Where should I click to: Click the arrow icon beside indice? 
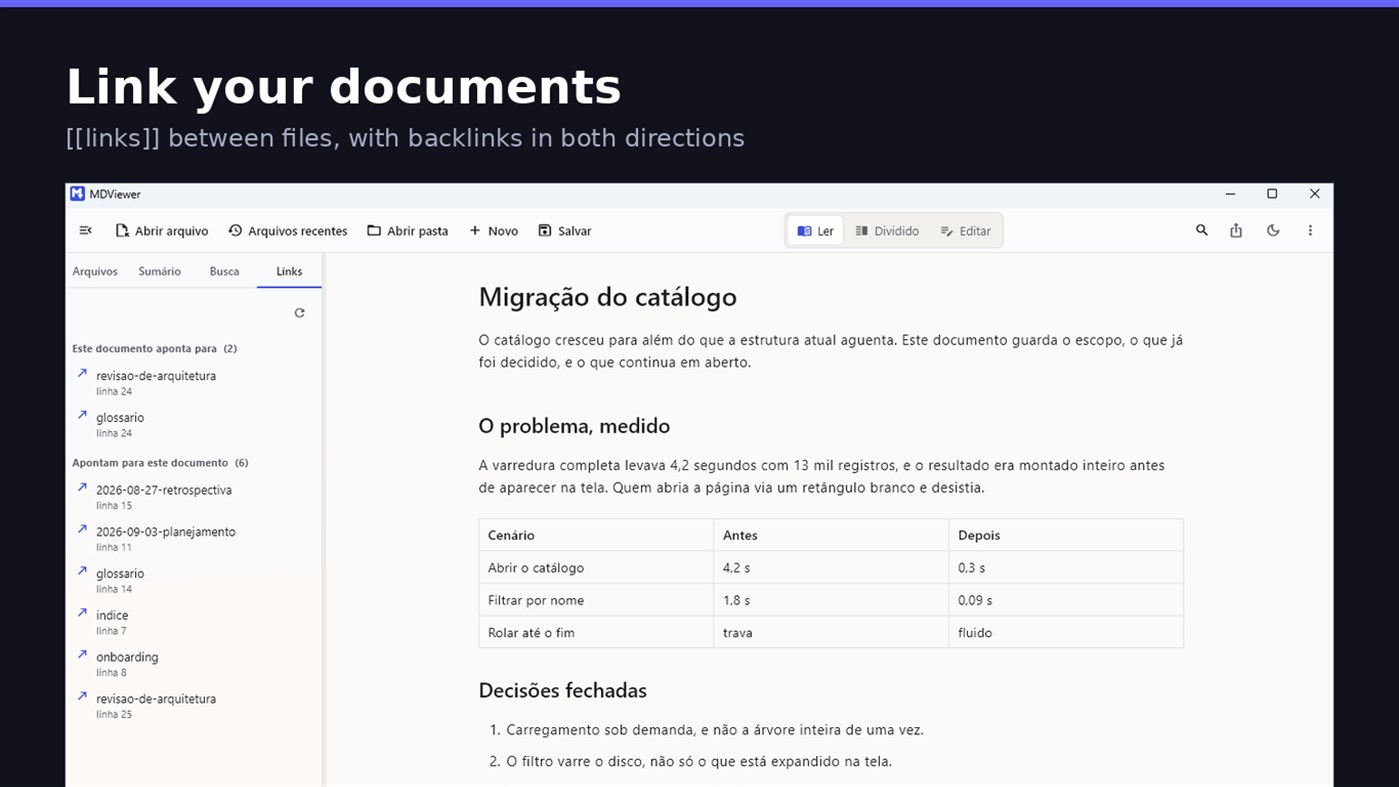[82, 613]
